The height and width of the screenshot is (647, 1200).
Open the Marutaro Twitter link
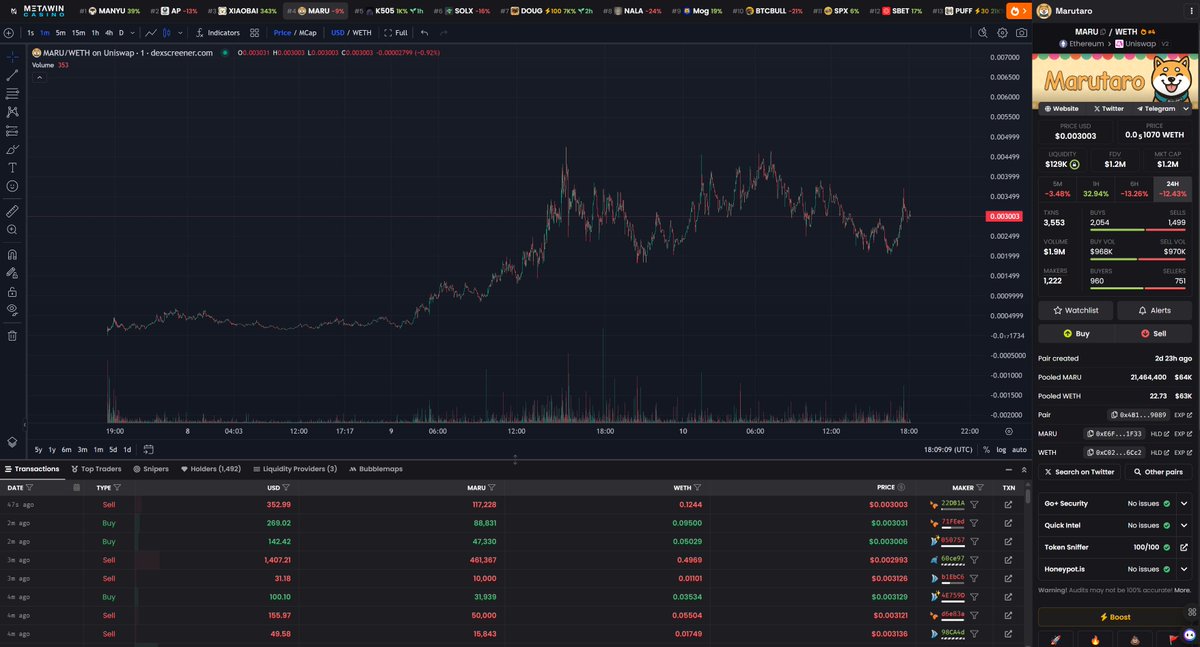click(1108, 108)
